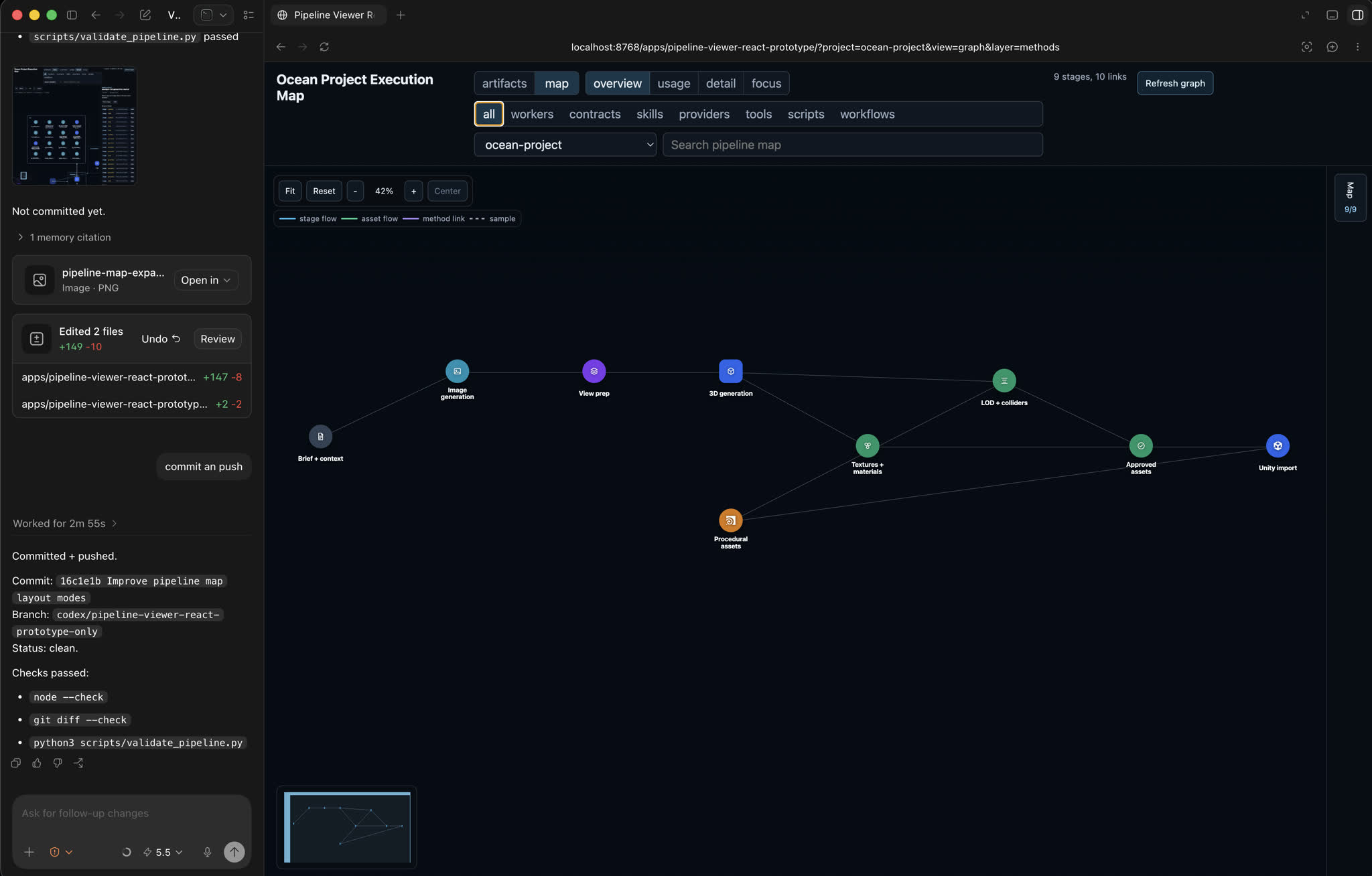Fit the graph to view
Viewport: 1372px width, 876px height.
289,191
